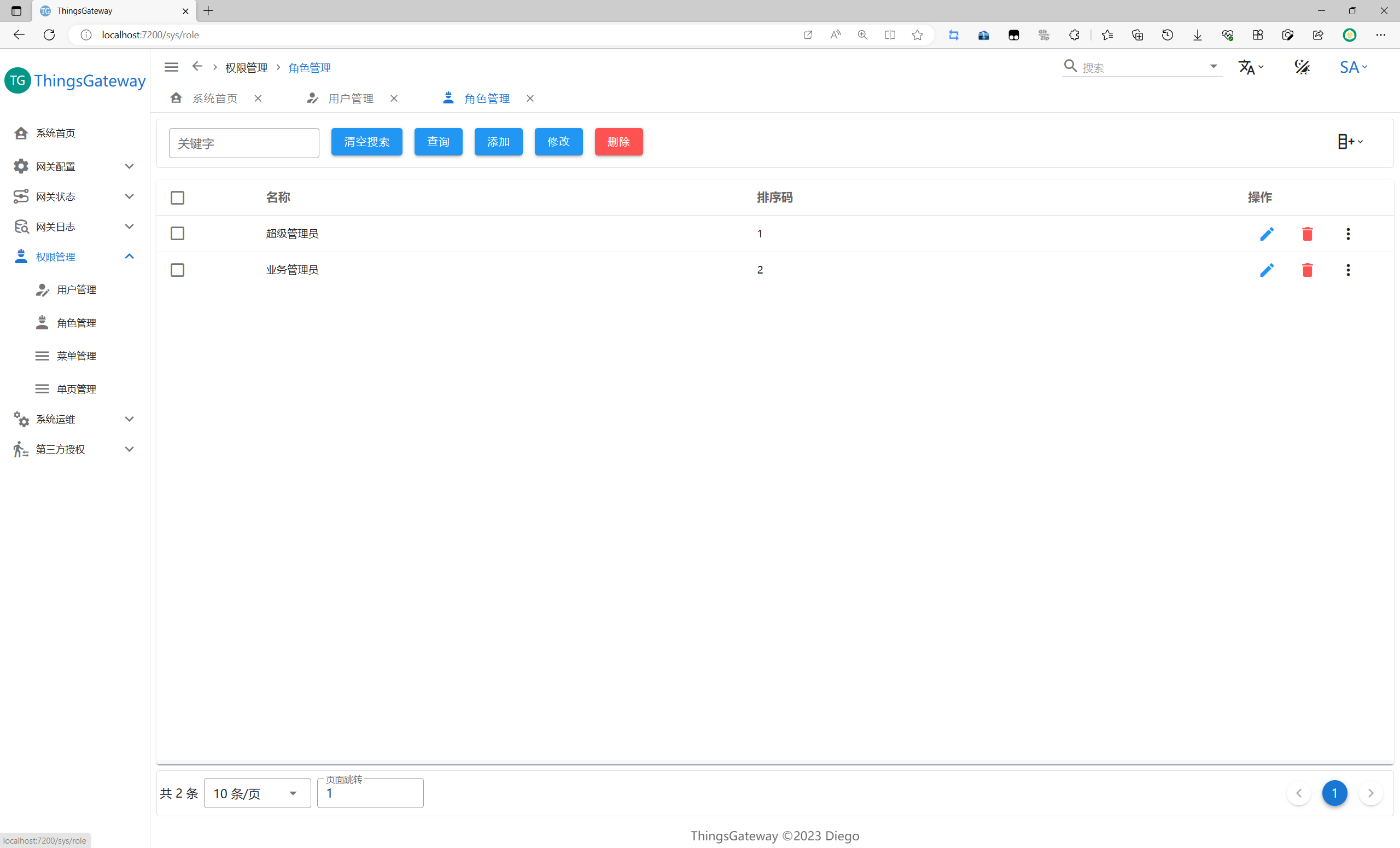Click the 添加 button
This screenshot has width=1400, height=848.
(x=498, y=142)
